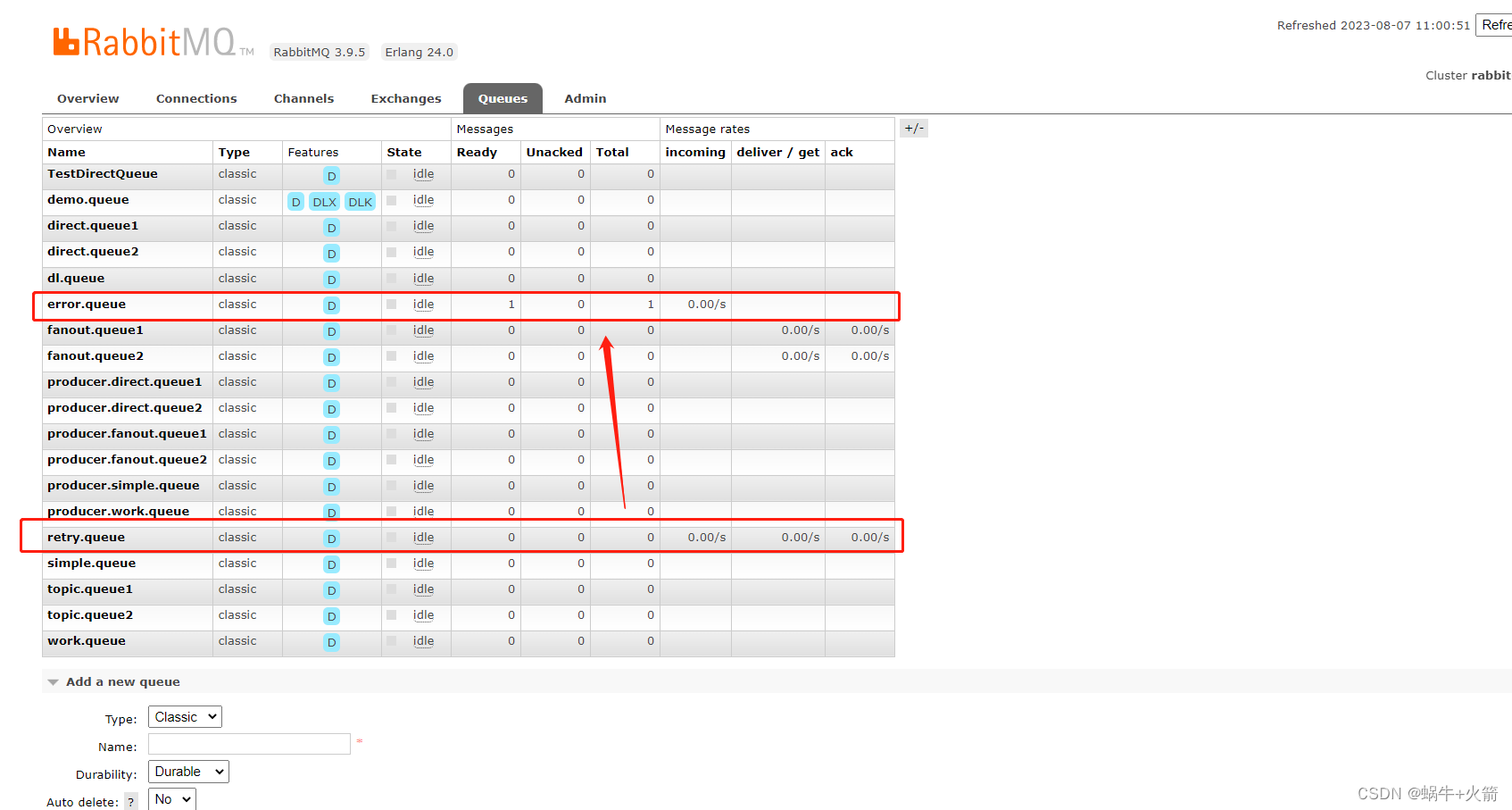
Task: Click the D badge in direct.queue2 row
Action: [x=331, y=254]
